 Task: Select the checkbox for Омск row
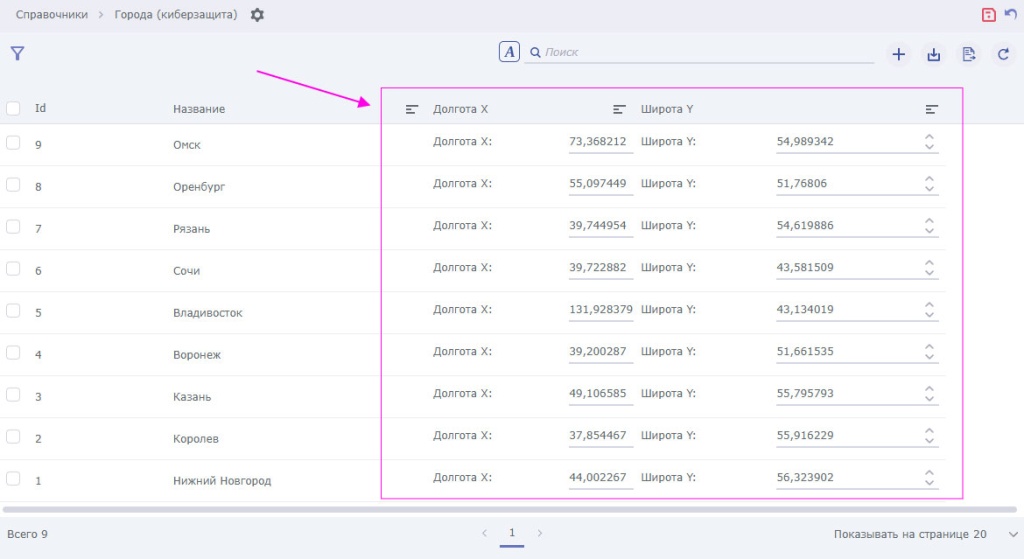click(13, 143)
